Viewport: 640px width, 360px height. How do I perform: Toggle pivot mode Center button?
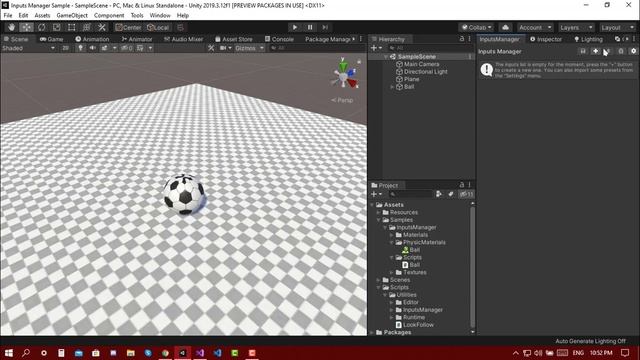coord(129,27)
